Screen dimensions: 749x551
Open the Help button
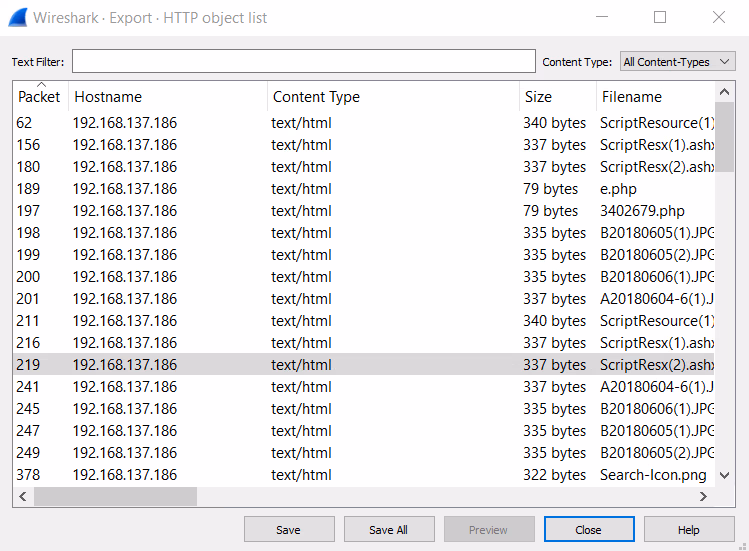[689, 529]
